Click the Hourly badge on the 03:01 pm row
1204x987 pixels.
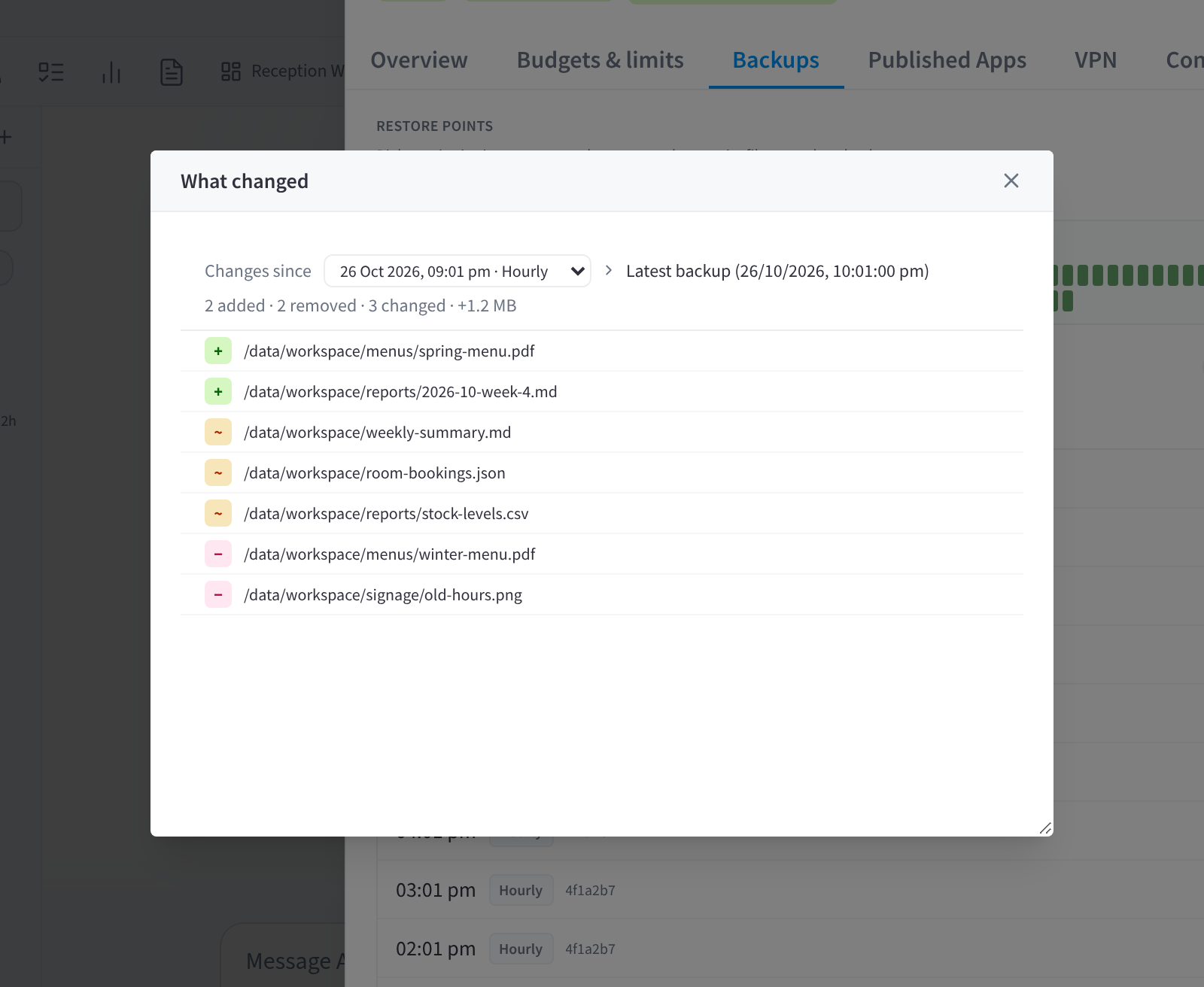[521, 890]
